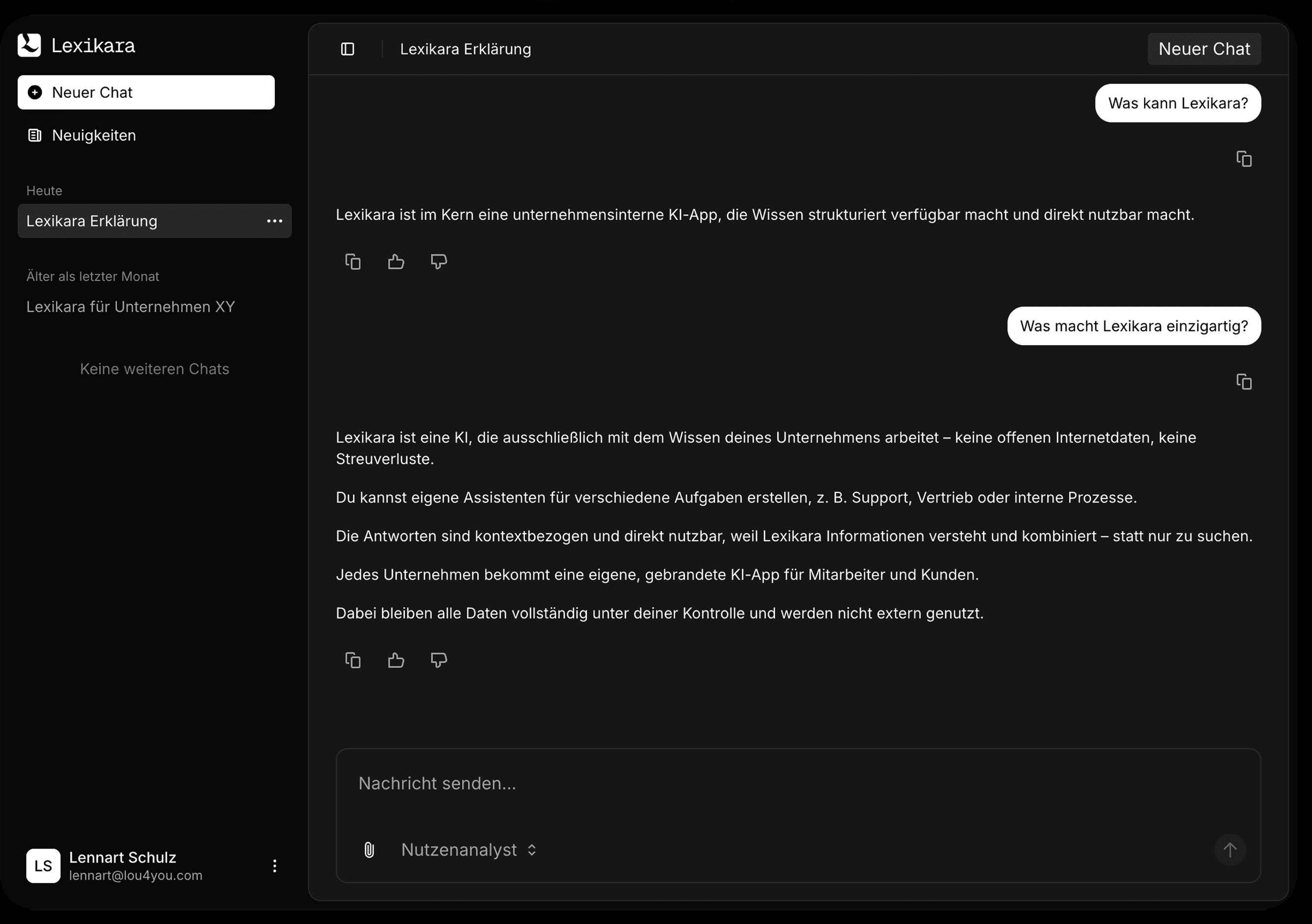Click the 'Was macht Lexikara einzigartig?' bubble
Viewport: 1312px width, 924px height.
[1134, 326]
